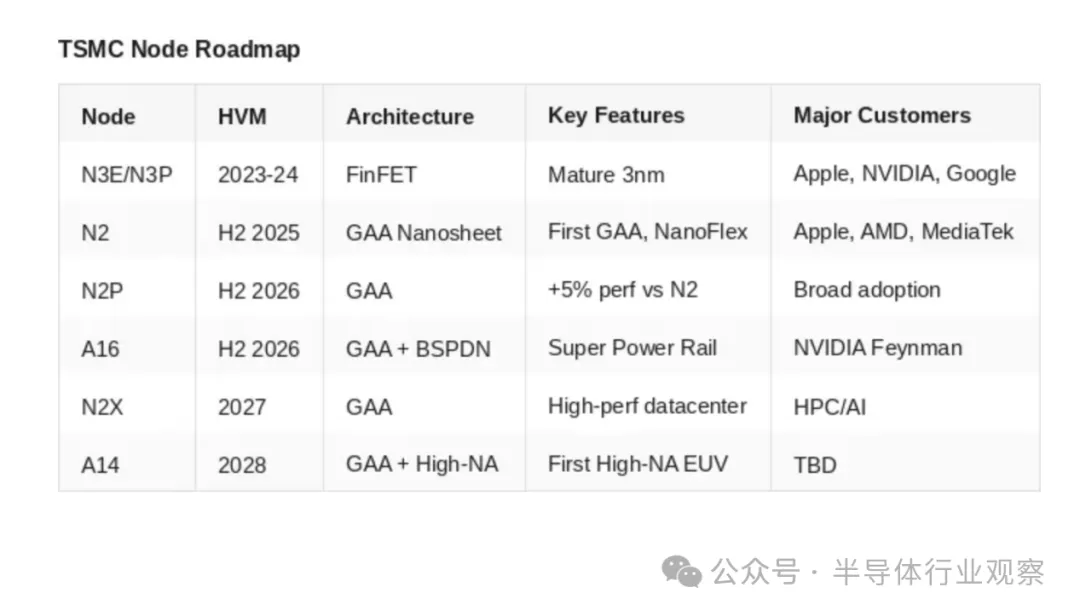Select the First High-NA EUV cell
This screenshot has width=1080, height=616.
pyautogui.click(x=638, y=464)
